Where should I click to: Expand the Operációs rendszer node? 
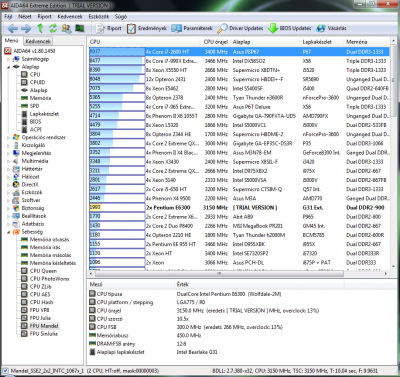click(9, 137)
